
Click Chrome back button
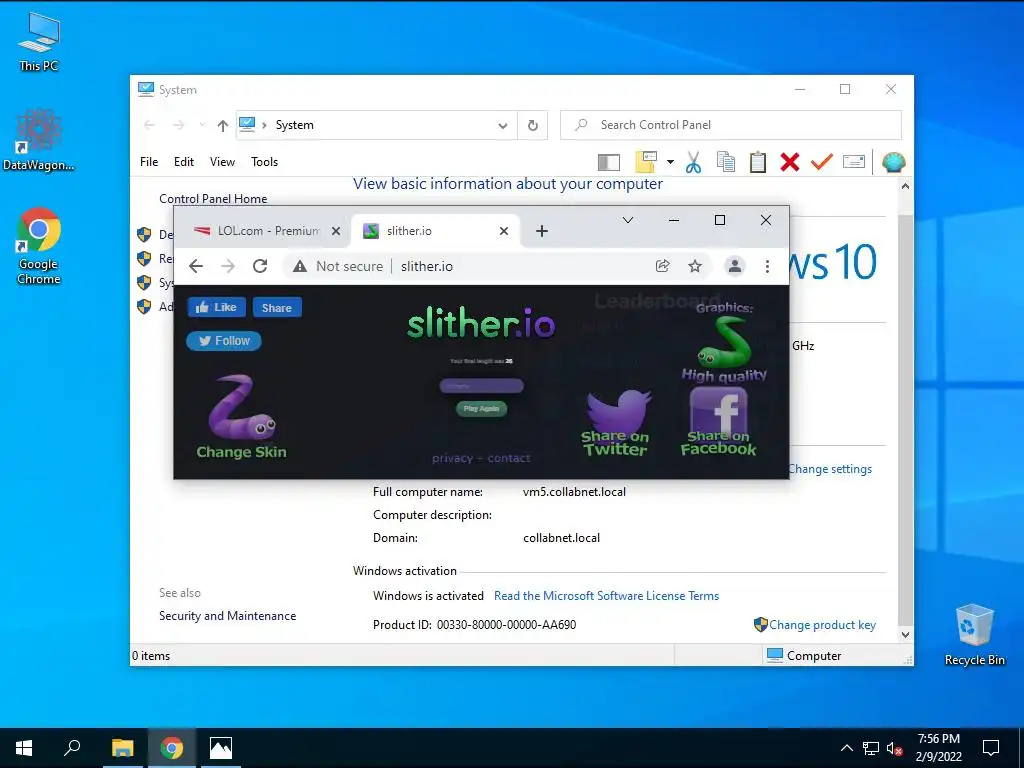196,266
